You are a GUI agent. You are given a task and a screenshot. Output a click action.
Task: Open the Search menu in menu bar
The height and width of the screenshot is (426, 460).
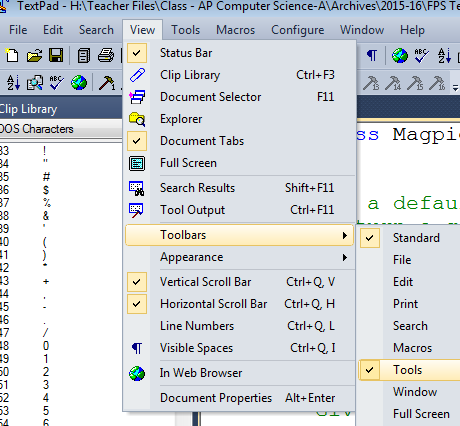96,30
